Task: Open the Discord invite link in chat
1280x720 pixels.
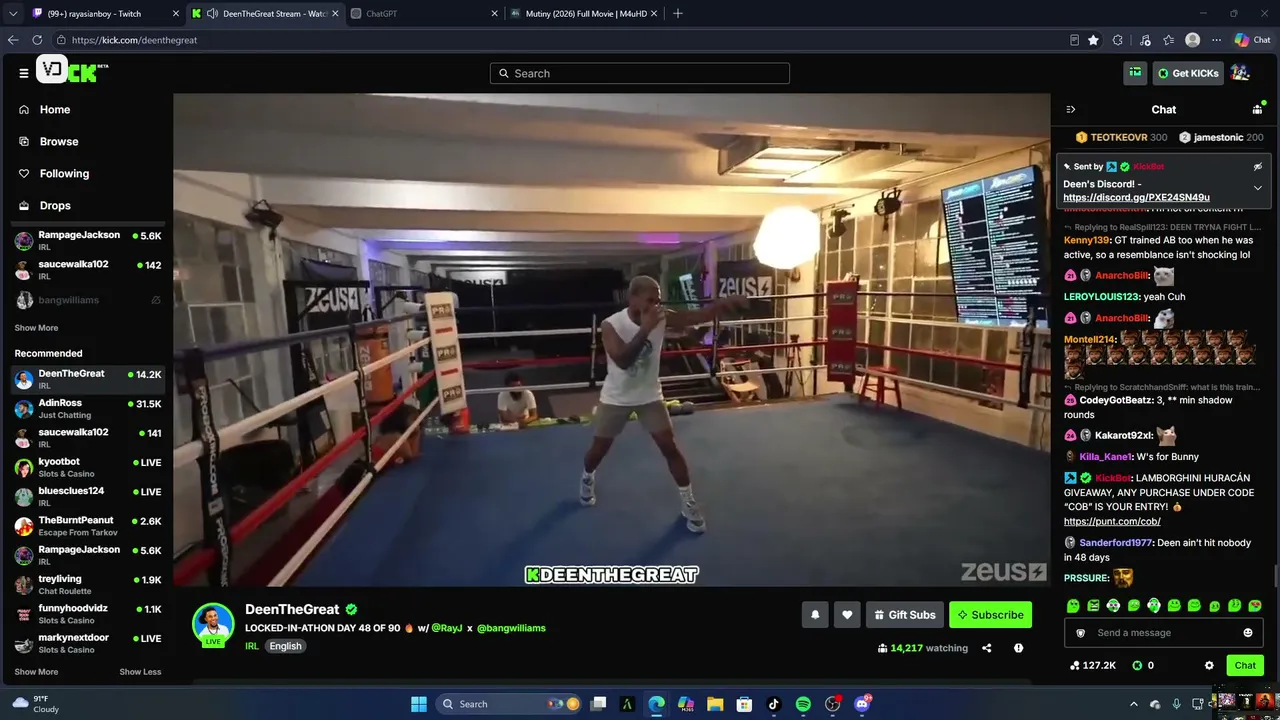Action: (x=1136, y=198)
